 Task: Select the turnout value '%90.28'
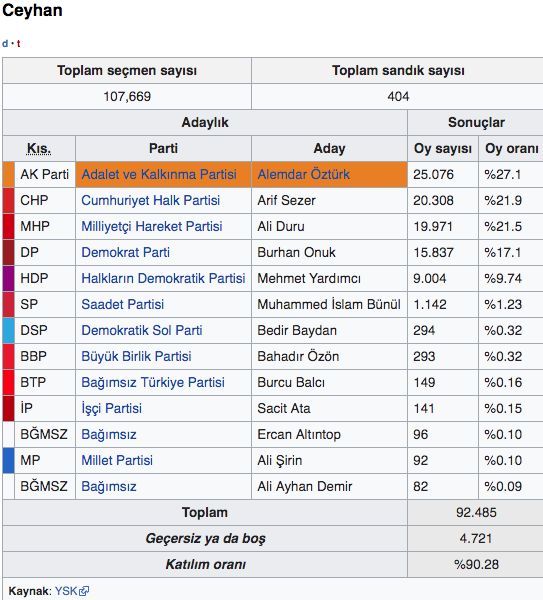[476, 564]
